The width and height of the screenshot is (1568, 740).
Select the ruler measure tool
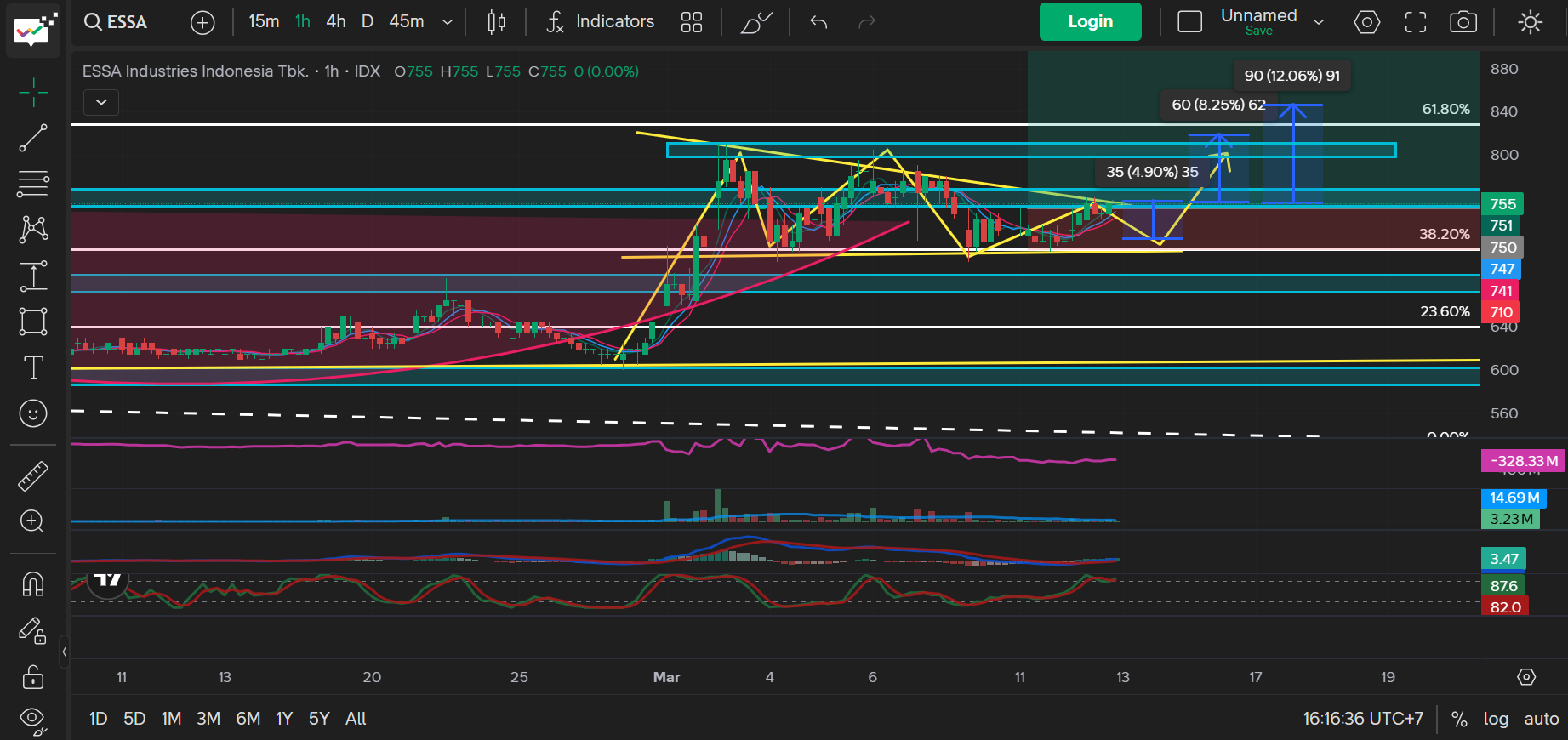click(x=33, y=476)
